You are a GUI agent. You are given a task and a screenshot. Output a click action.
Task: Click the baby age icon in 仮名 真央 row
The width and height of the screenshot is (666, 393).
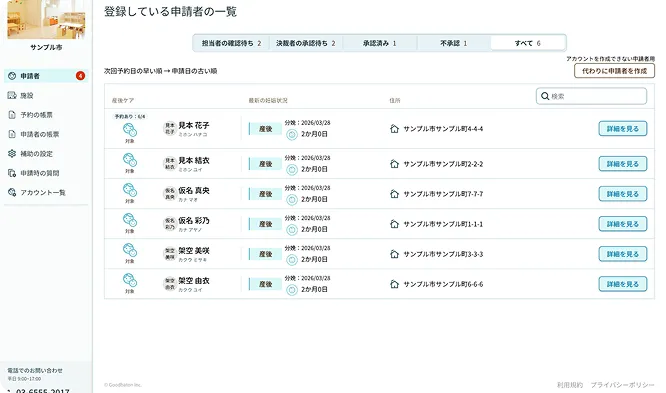(x=291, y=200)
